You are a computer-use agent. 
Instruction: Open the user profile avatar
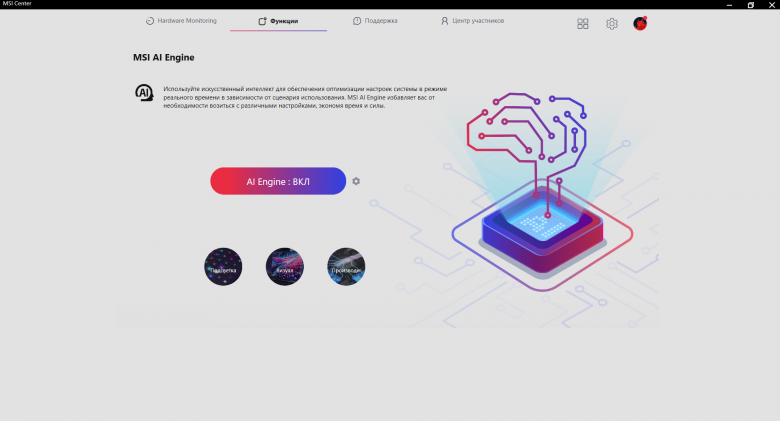(x=640, y=23)
